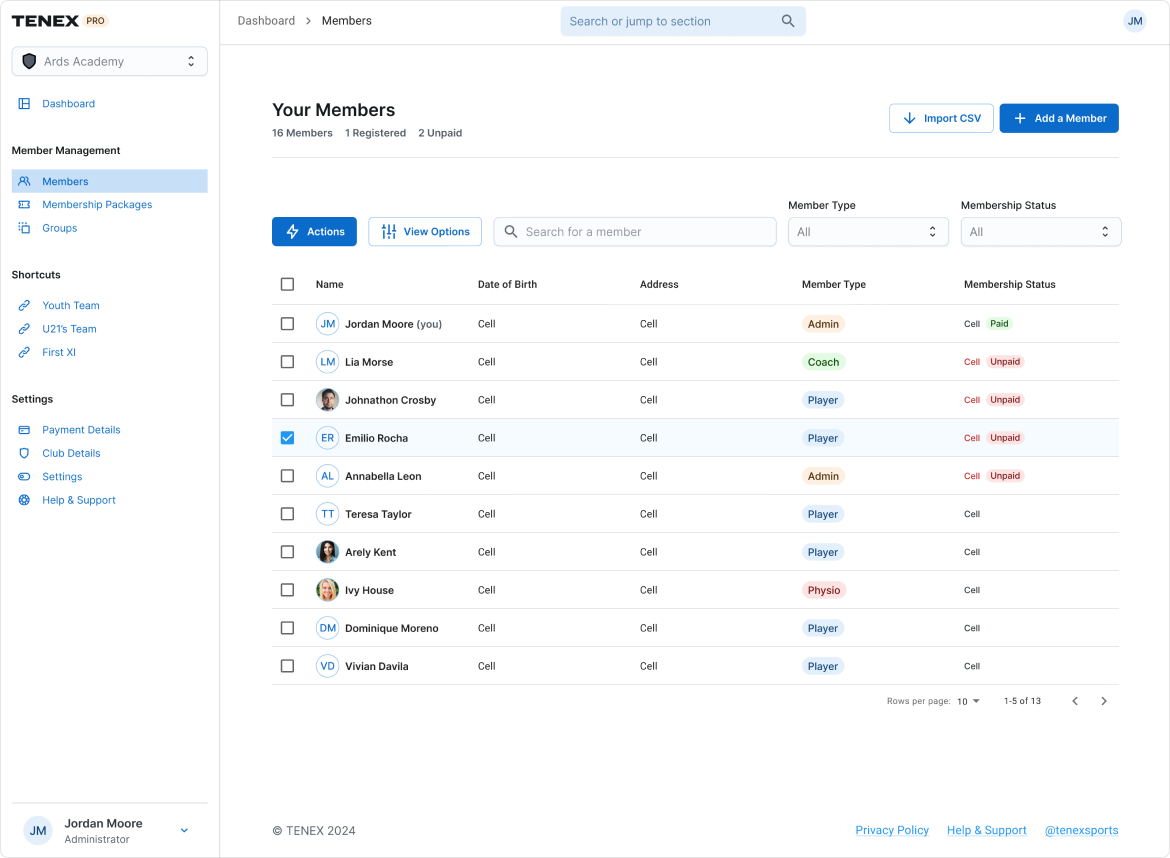The width and height of the screenshot is (1170, 858).
Task: Click the First XI link icon
Action: [x=25, y=352]
